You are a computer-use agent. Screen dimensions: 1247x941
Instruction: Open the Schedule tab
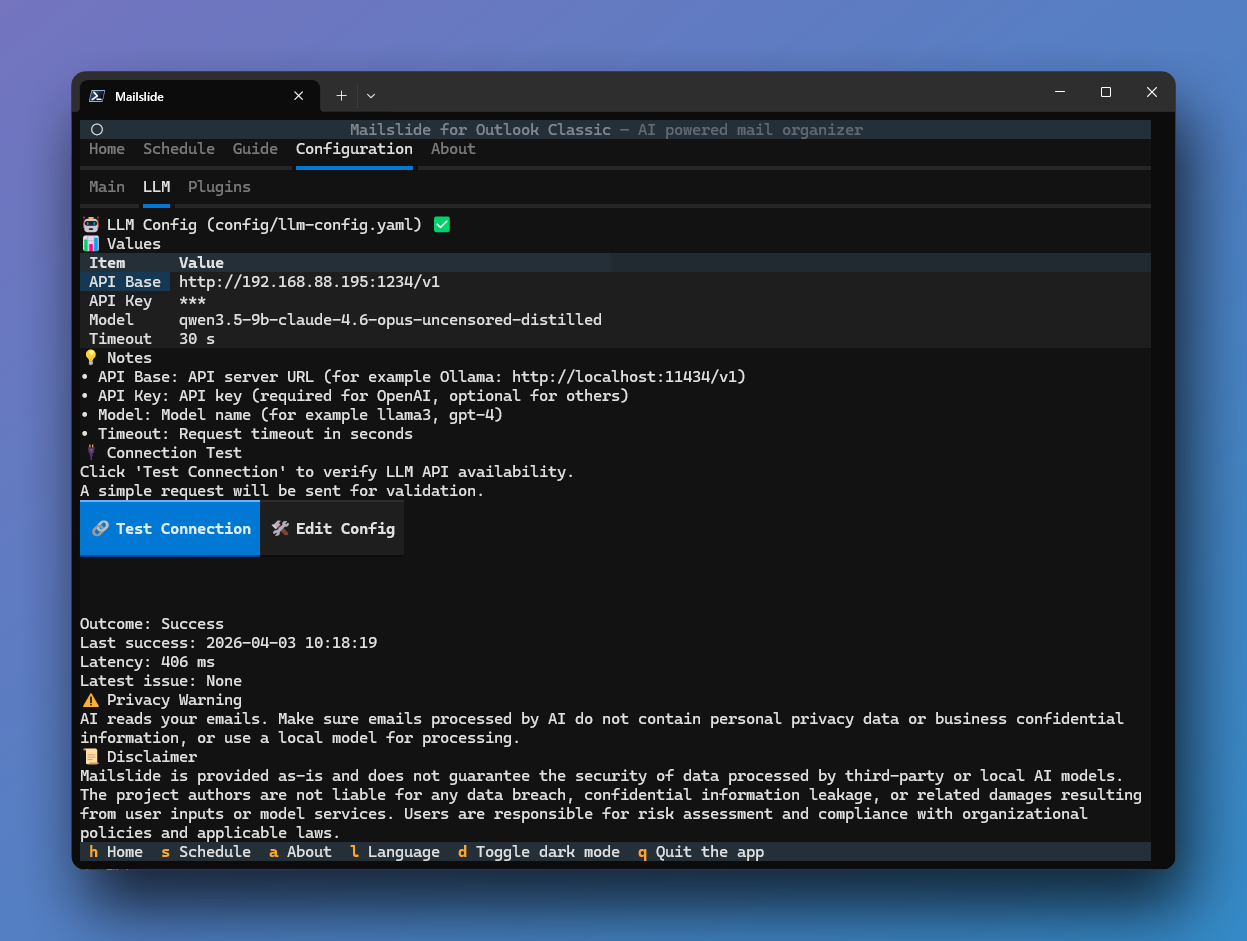[178, 149]
